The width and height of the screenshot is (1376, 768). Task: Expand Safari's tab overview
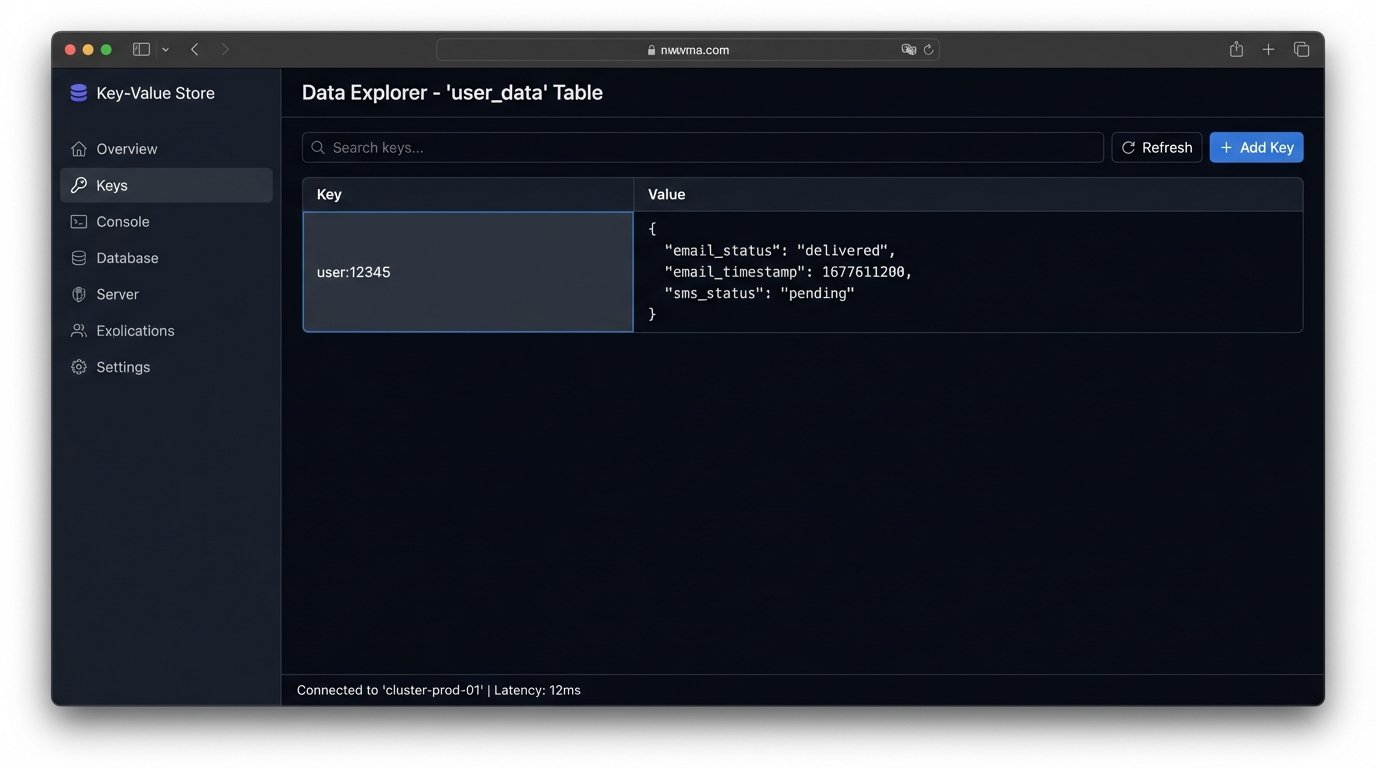(x=1301, y=48)
